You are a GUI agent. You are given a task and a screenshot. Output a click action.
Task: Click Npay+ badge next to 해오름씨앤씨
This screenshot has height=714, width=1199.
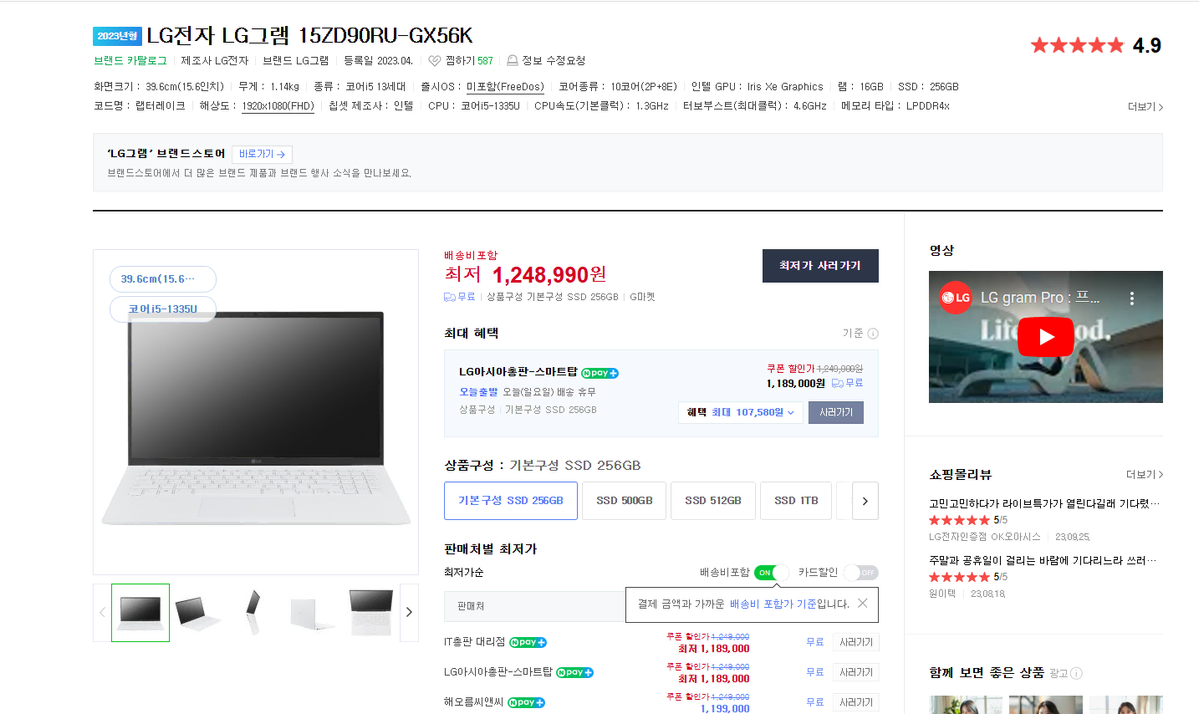526,703
